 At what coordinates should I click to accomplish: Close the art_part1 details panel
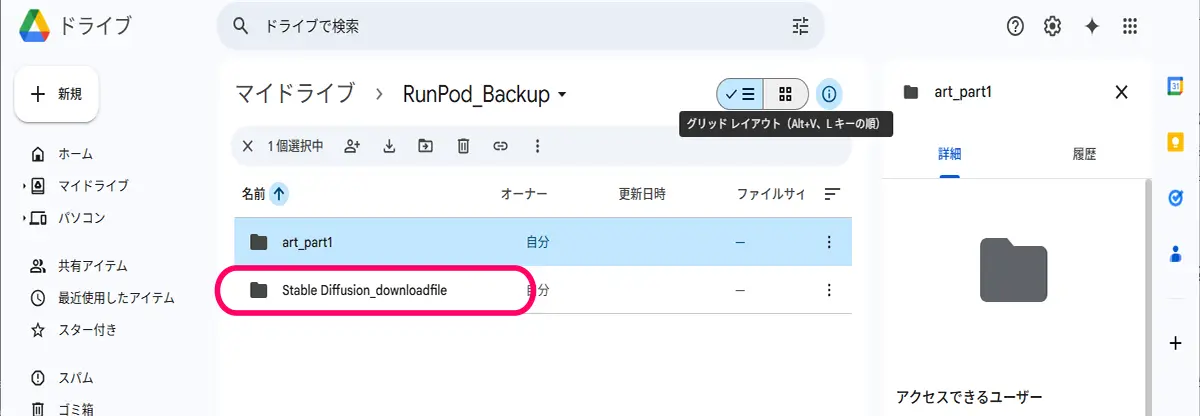(x=1121, y=92)
